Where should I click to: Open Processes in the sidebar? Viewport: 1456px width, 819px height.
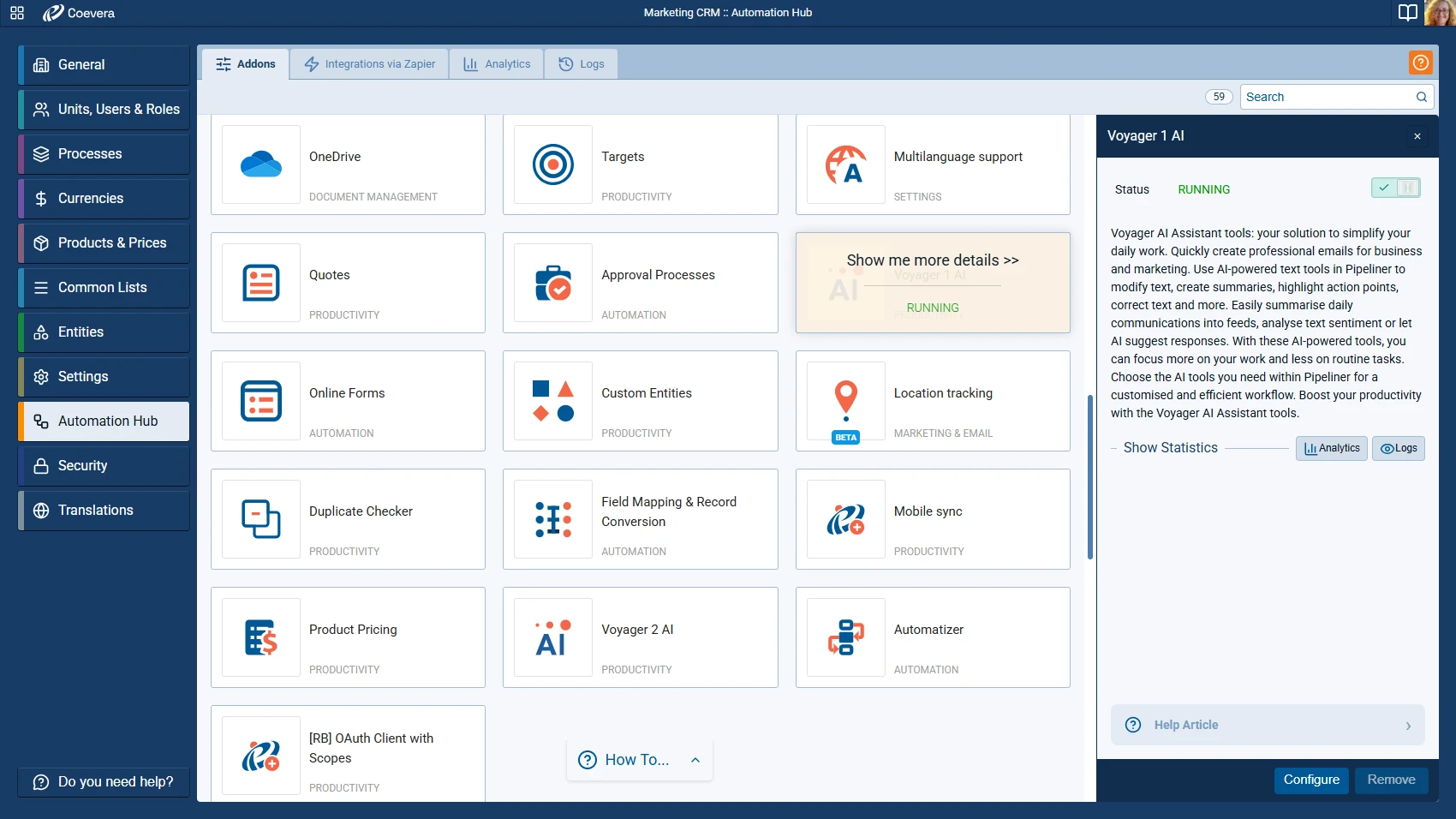point(104,154)
